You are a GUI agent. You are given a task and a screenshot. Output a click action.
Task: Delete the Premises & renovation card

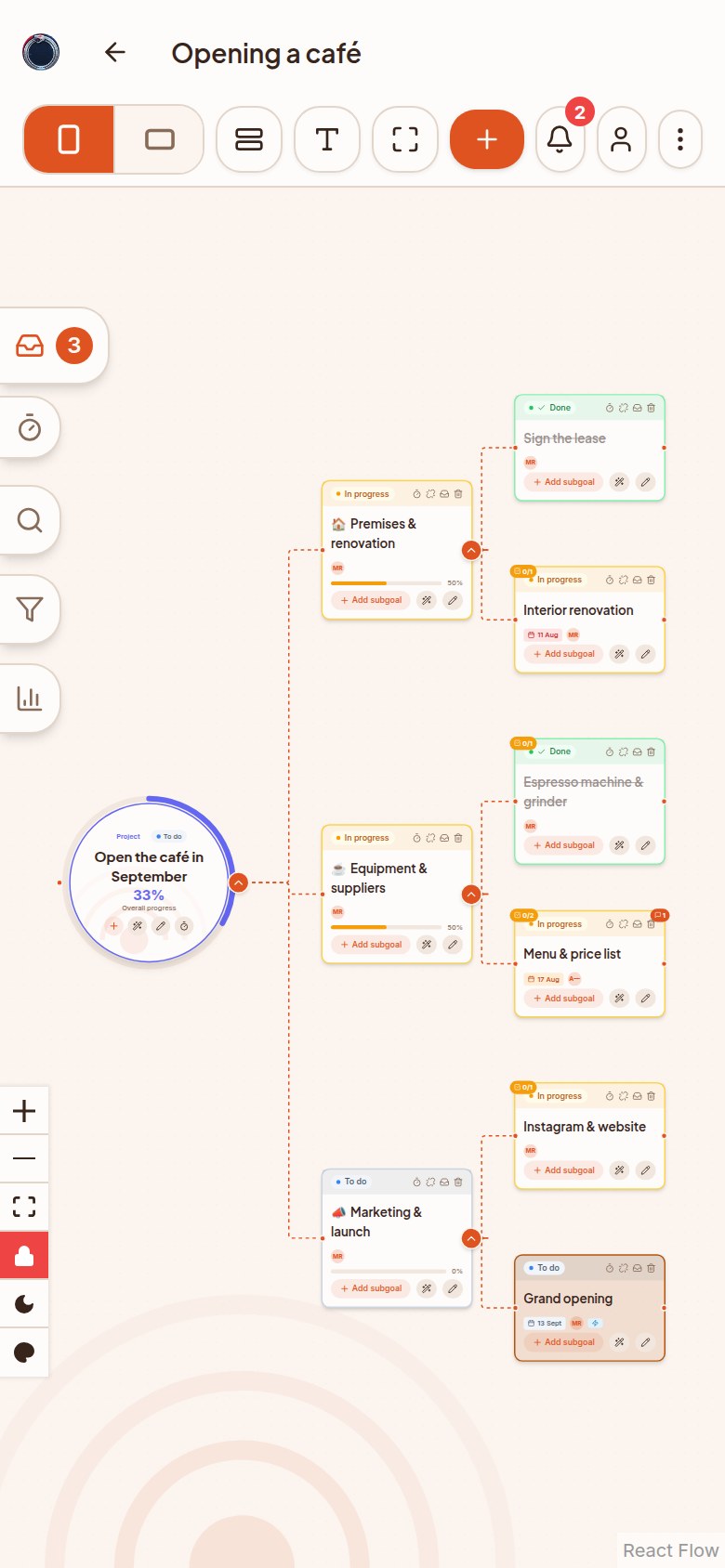point(458,494)
